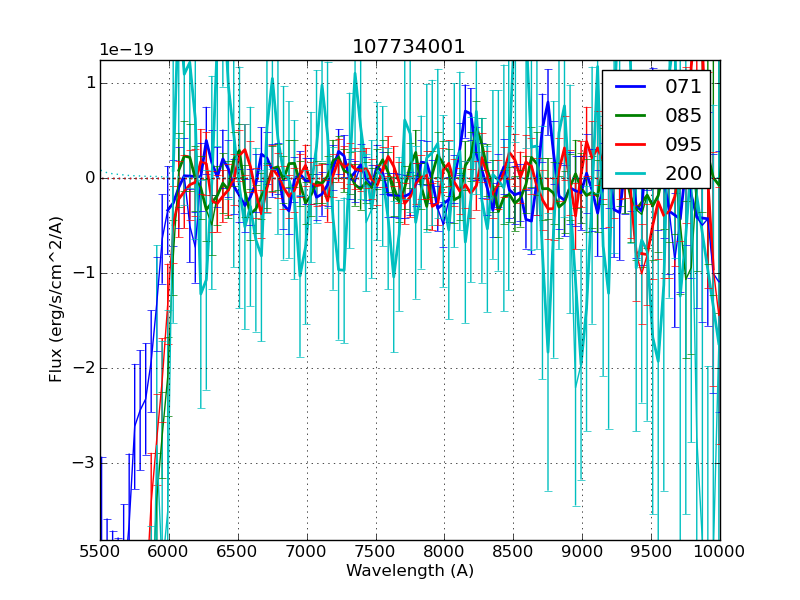800x600 pixels.
Task: Click the 10000 x-axis tick label
Action: 720,551
